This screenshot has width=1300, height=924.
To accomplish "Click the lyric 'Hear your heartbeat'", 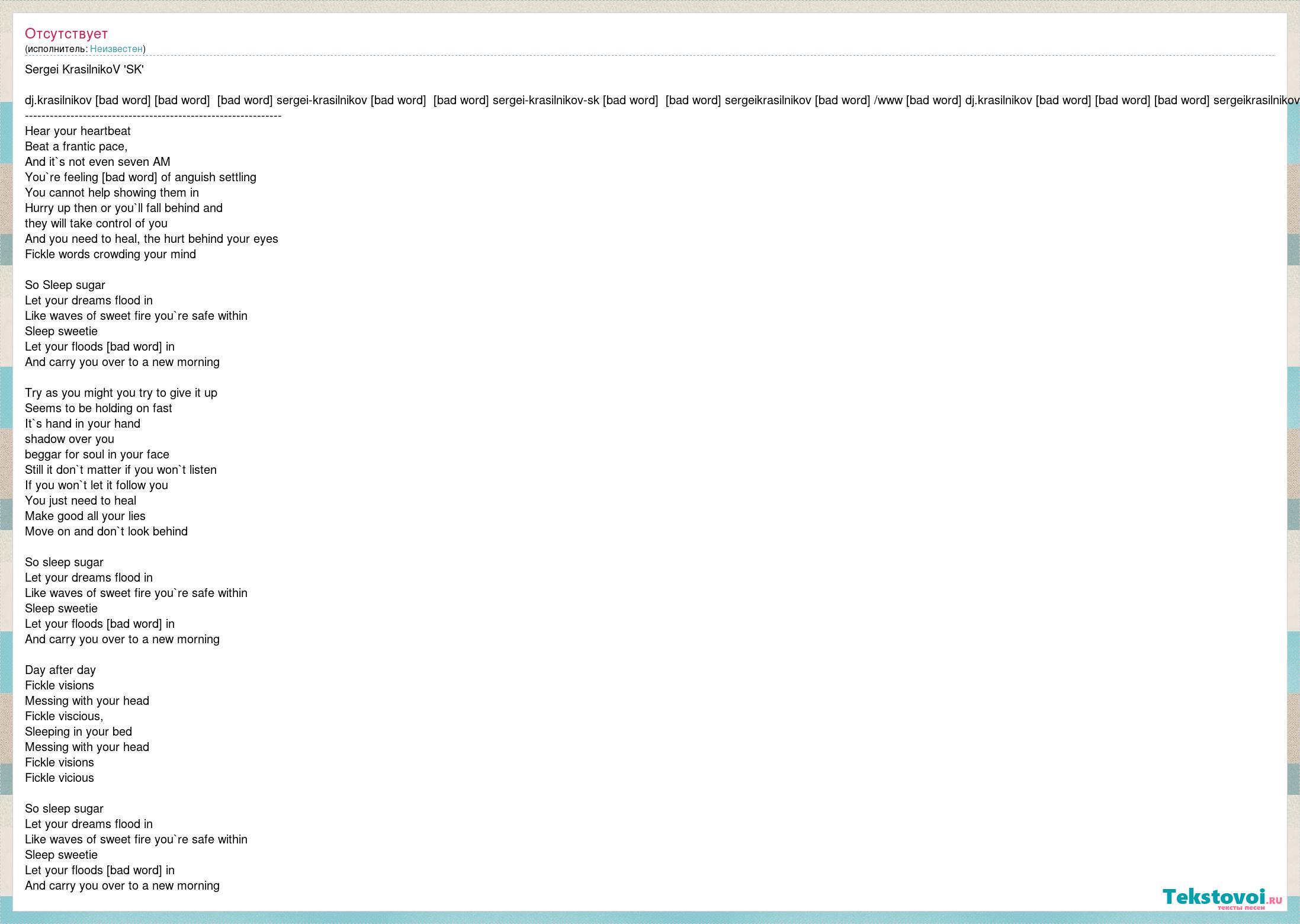I will click(78, 131).
